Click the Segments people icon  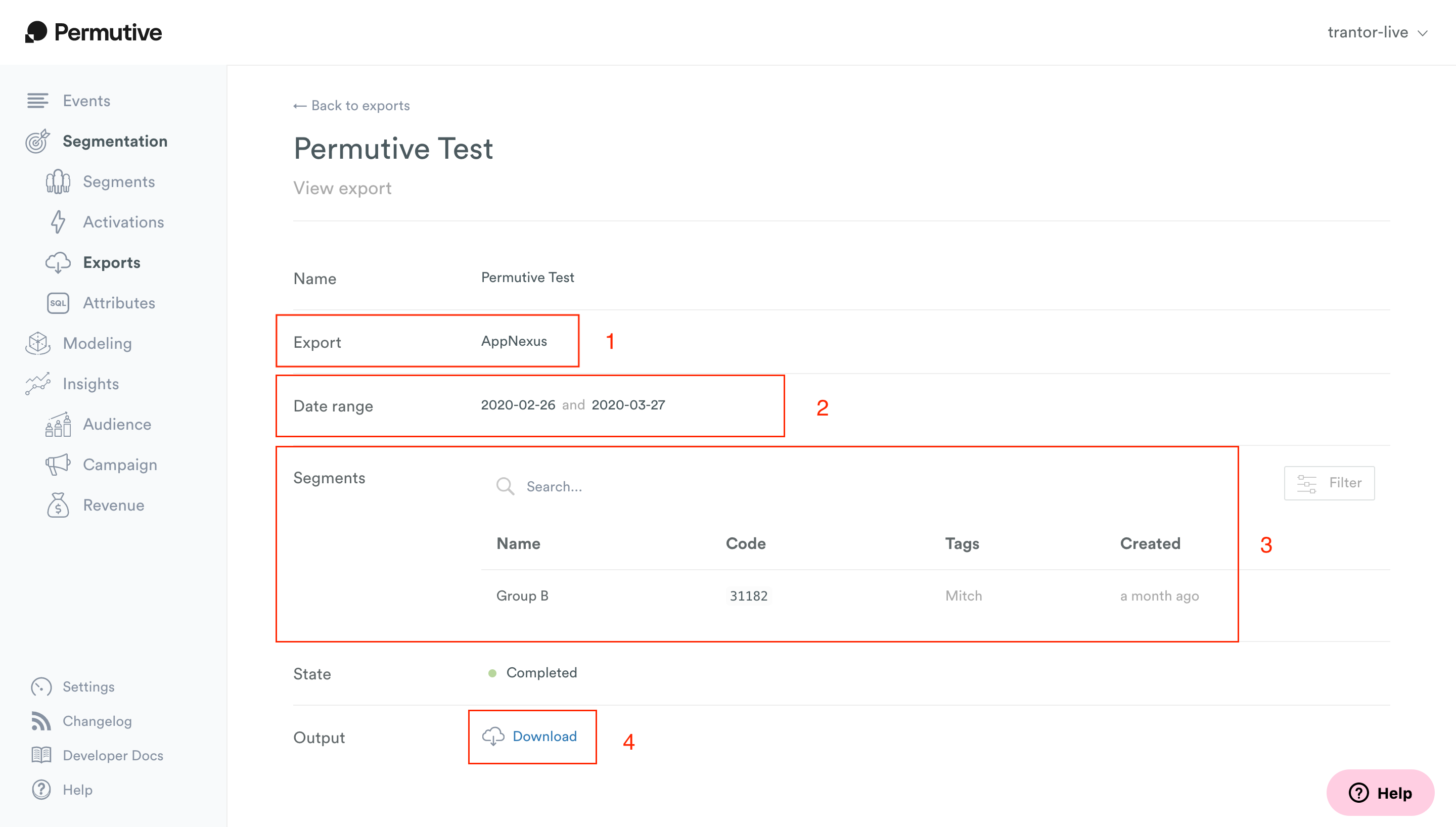58,182
